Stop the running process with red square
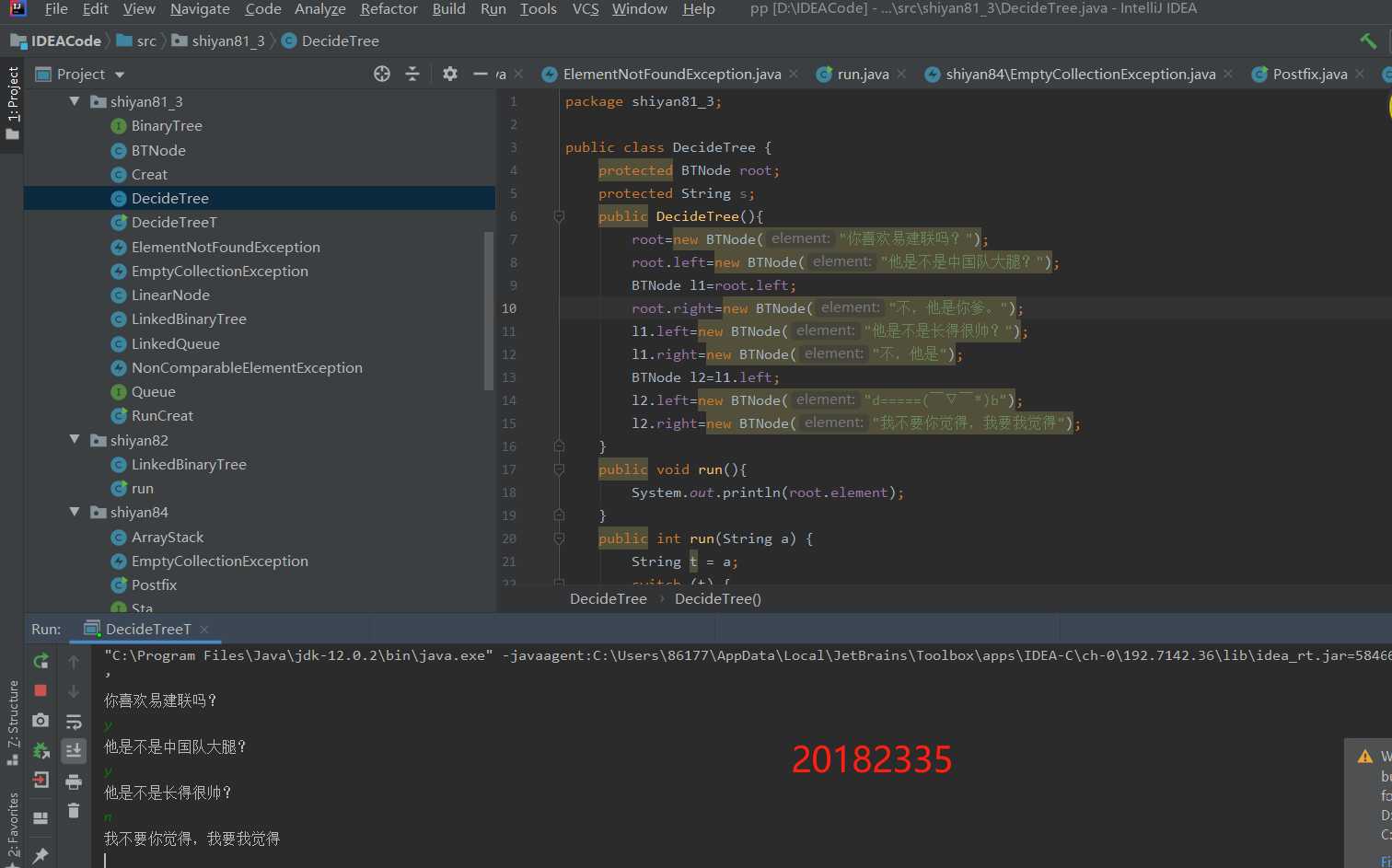 41,690
